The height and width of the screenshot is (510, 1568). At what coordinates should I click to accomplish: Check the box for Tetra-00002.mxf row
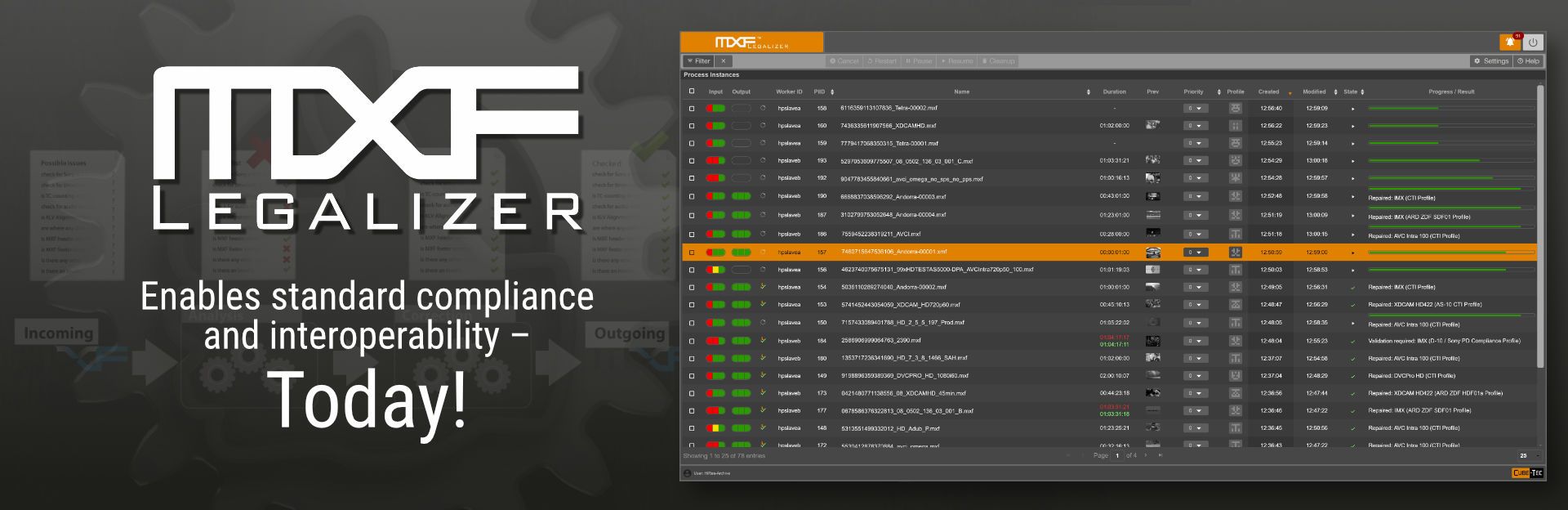point(692,108)
